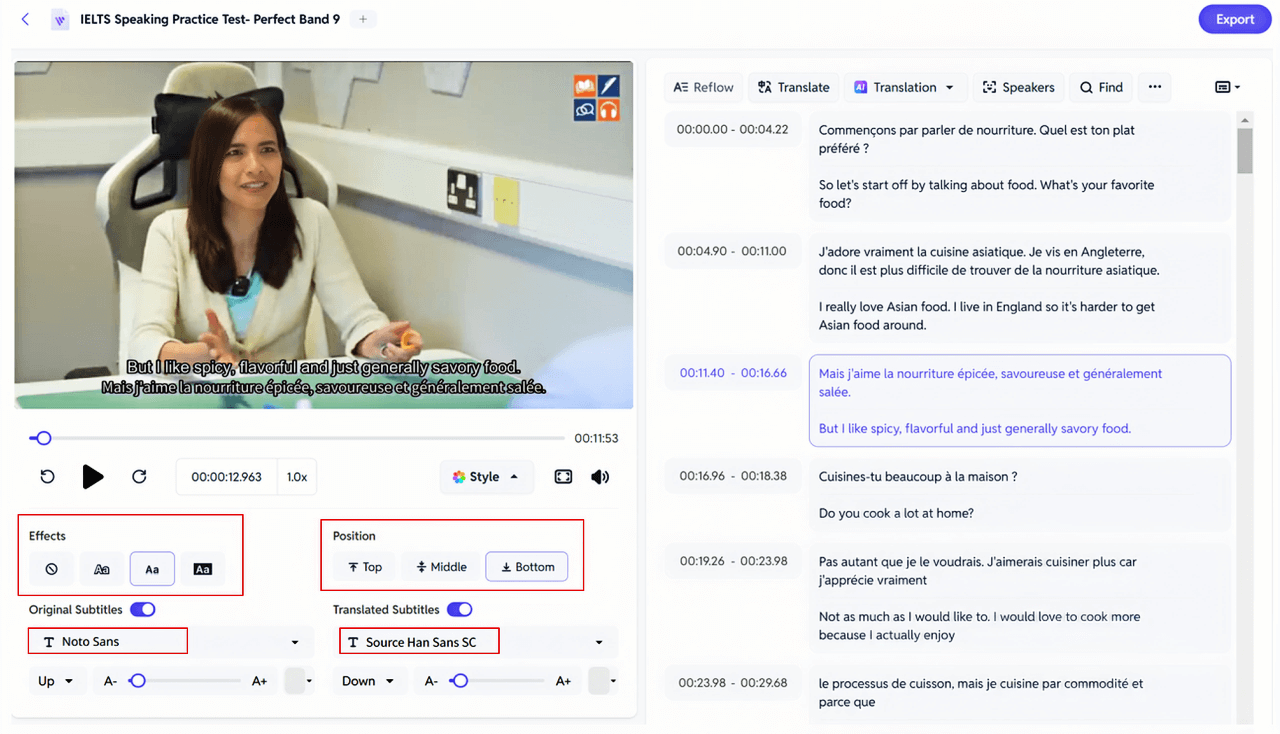Viewport: 1280px width, 734px height.
Task: Open Reflow tool
Action: coord(704,87)
